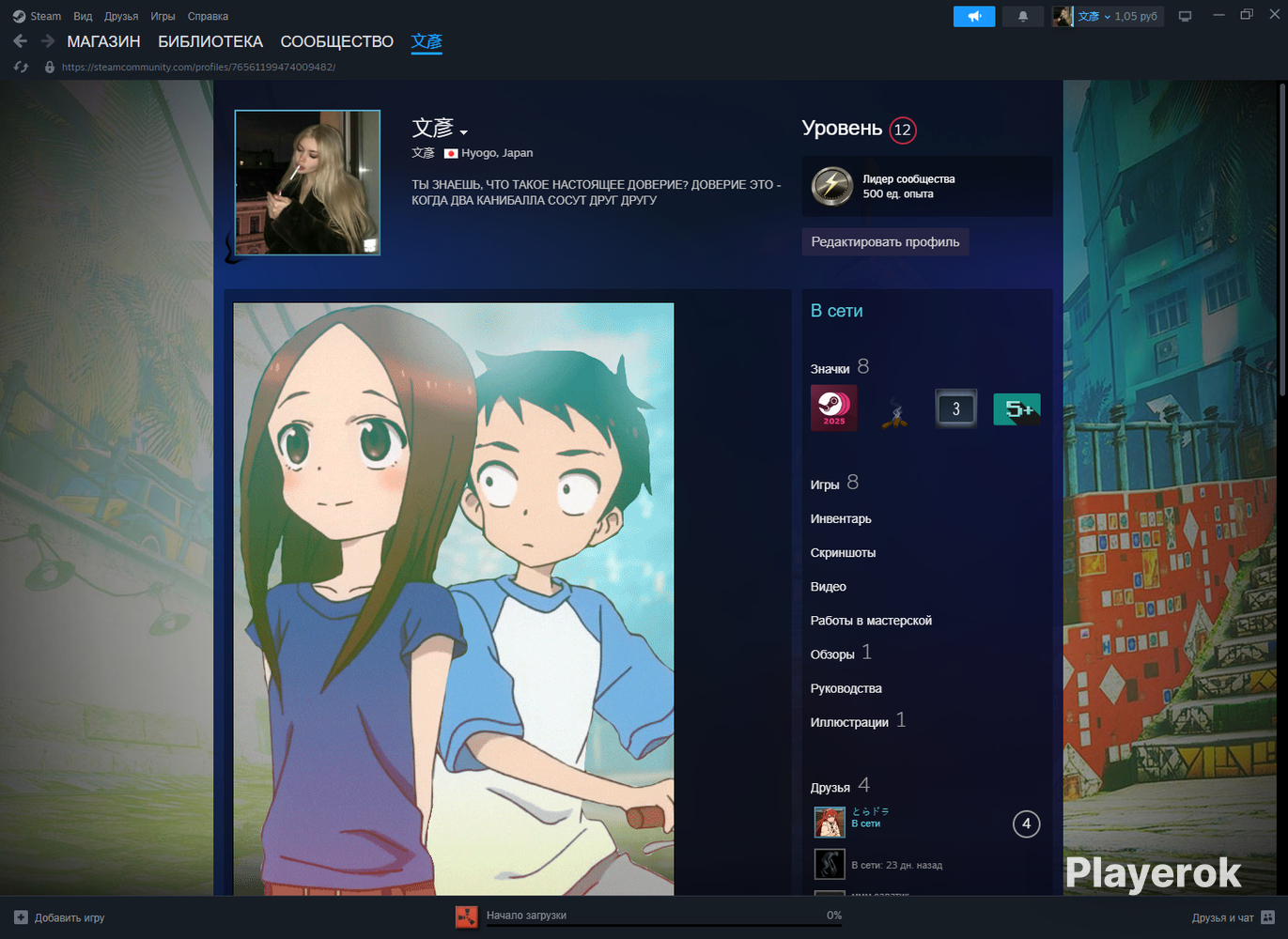The width and height of the screenshot is (1288, 939).
Task: Click the Hyogo, Japan location text
Action: 497,153
